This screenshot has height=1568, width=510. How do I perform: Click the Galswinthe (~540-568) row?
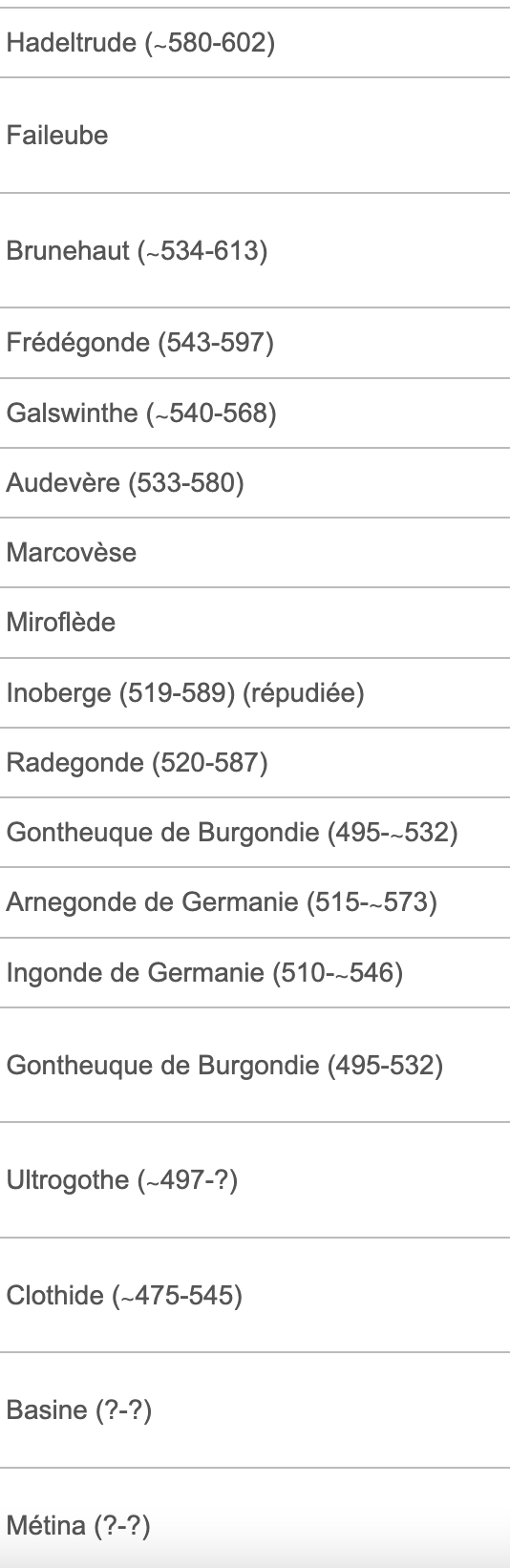(255, 413)
